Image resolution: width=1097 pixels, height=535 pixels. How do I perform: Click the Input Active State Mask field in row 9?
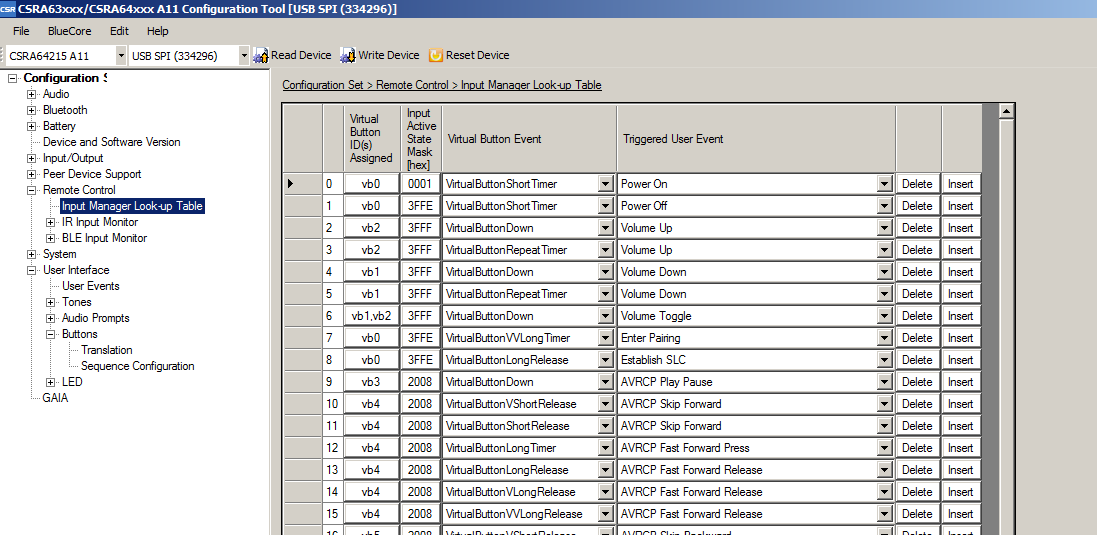pyautogui.click(x=420, y=382)
